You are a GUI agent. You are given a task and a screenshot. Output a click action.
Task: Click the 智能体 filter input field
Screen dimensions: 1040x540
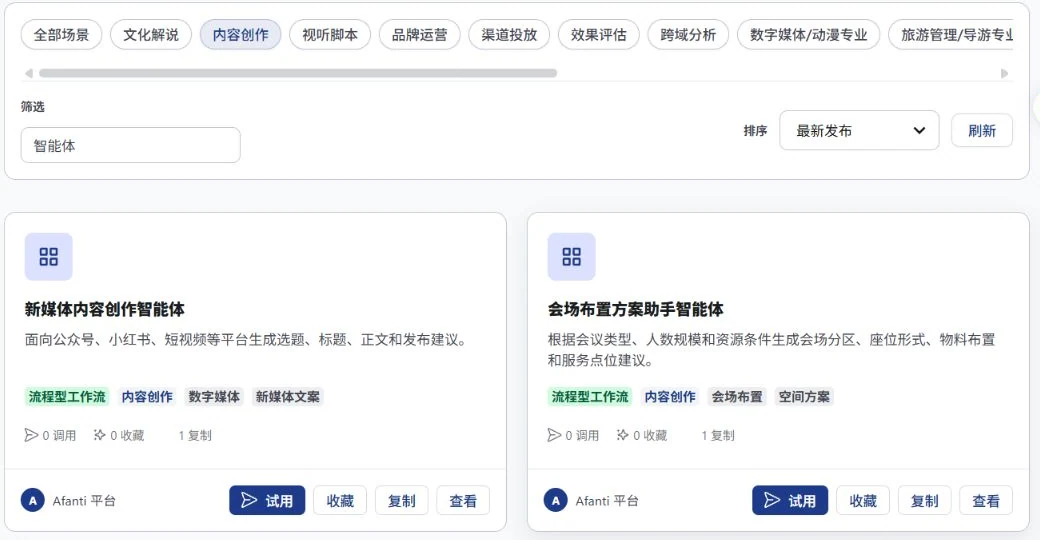tap(131, 145)
